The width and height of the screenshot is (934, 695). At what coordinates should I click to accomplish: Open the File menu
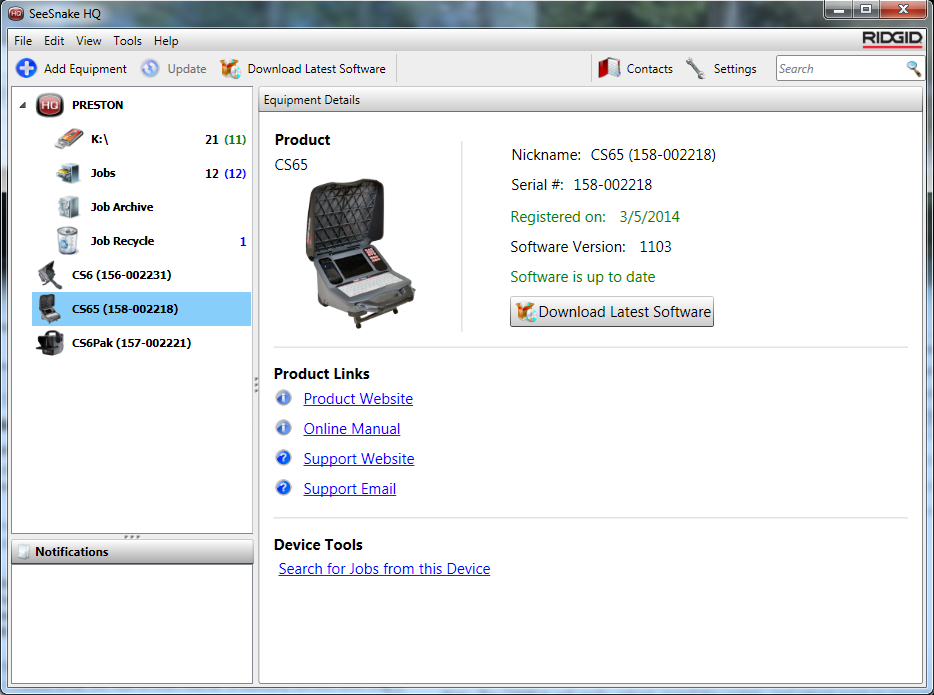(23, 40)
